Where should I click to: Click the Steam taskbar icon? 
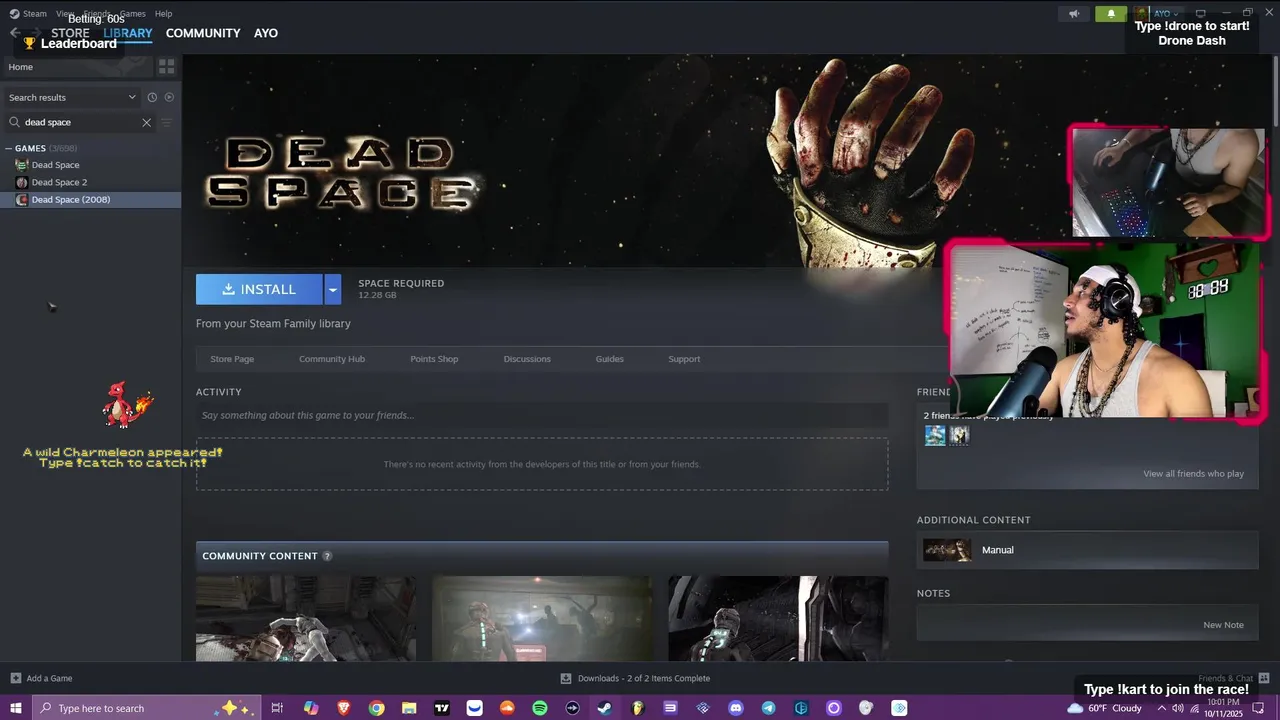coord(605,708)
